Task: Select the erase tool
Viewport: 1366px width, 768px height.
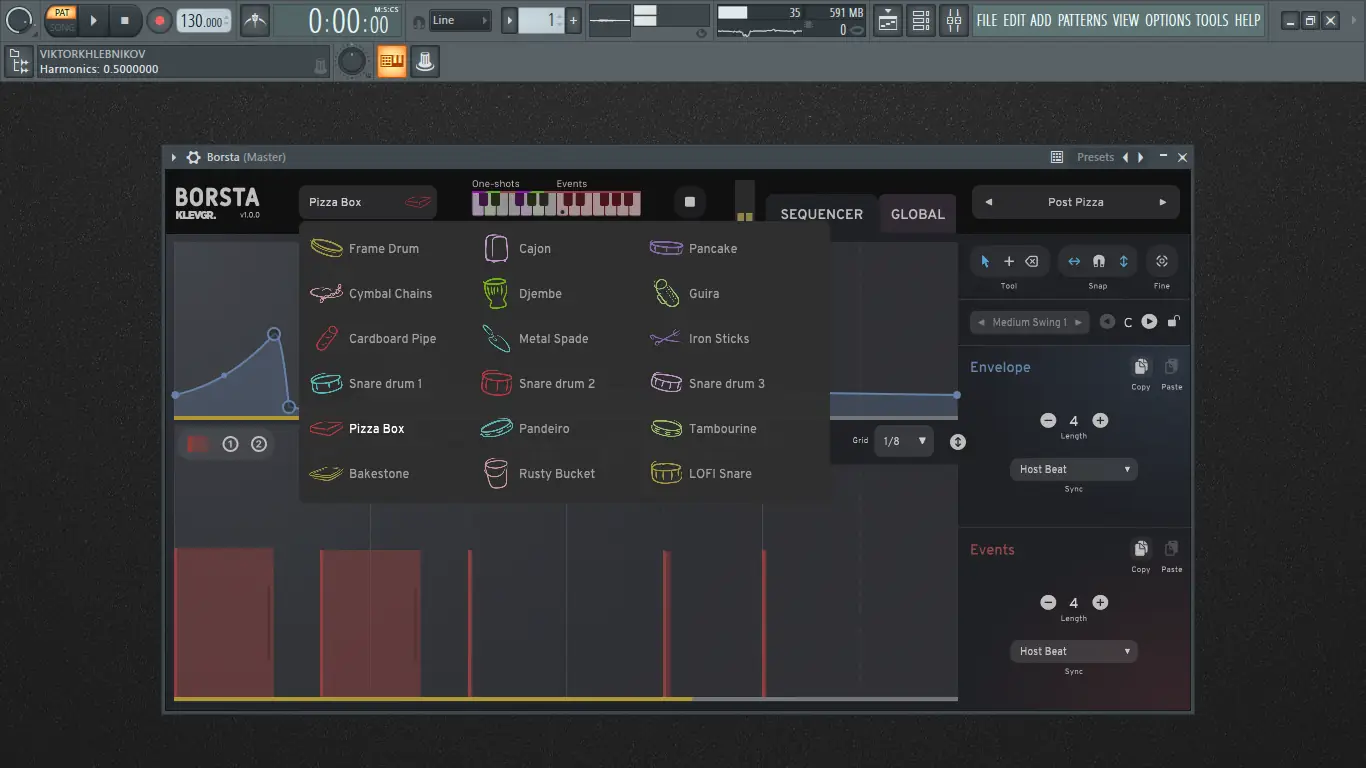Action: 1032,261
